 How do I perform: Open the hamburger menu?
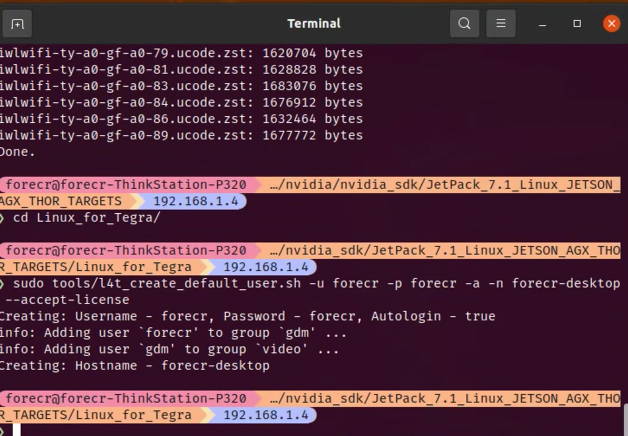tap(501, 24)
